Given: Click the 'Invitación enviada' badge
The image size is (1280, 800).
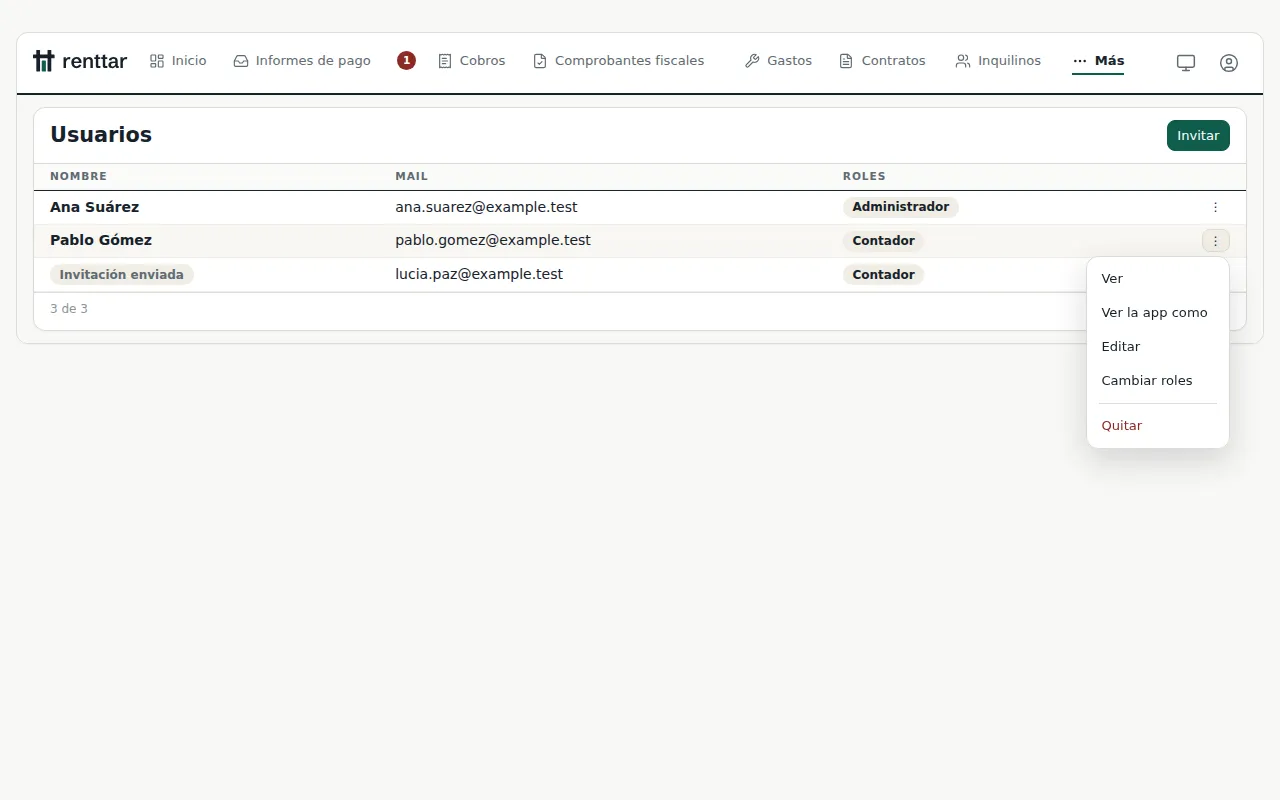Looking at the screenshot, I should [122, 274].
